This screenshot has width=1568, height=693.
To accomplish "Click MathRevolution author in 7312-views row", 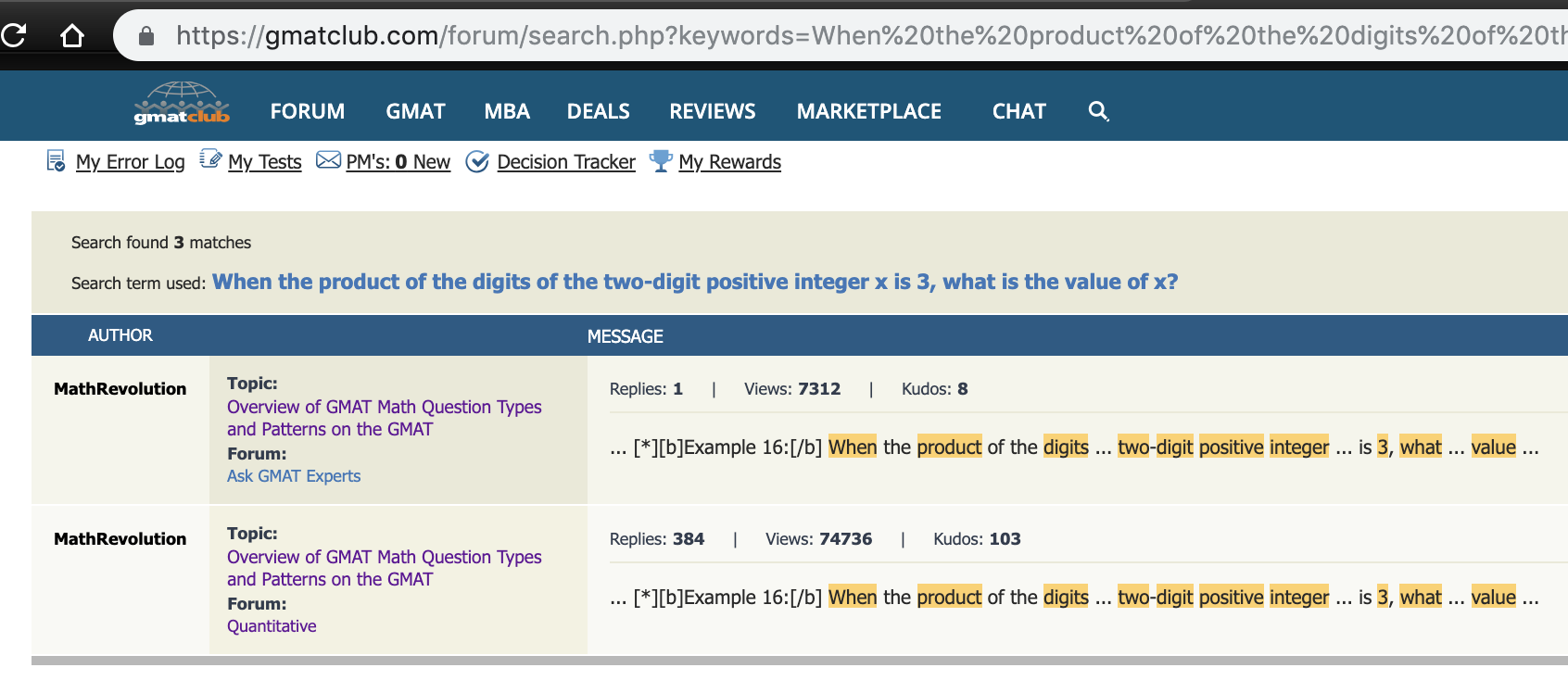I will 120,389.
